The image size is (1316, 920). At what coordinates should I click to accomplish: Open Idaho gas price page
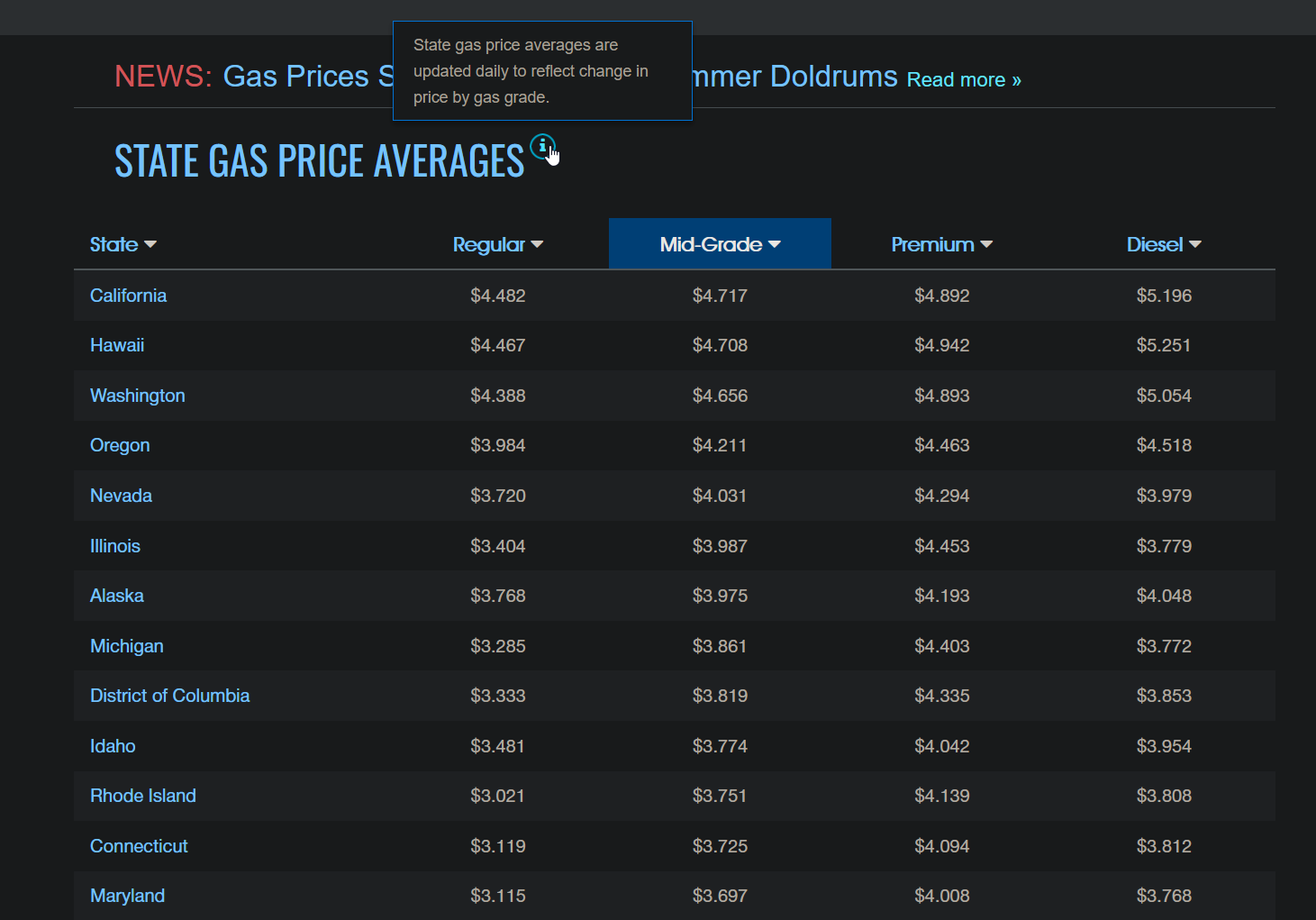coord(113,746)
